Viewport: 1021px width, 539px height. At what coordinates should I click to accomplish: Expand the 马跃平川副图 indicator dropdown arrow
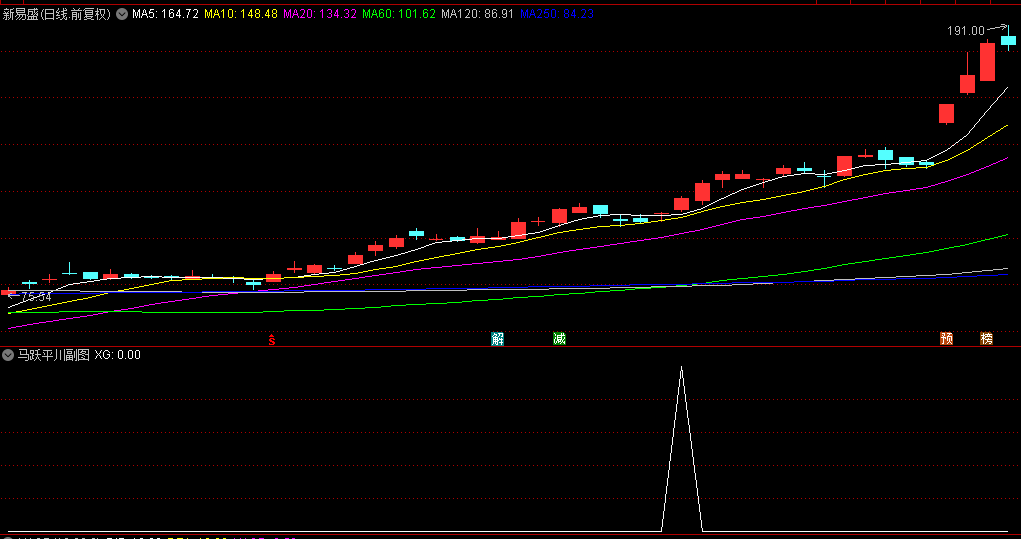coord(8,355)
